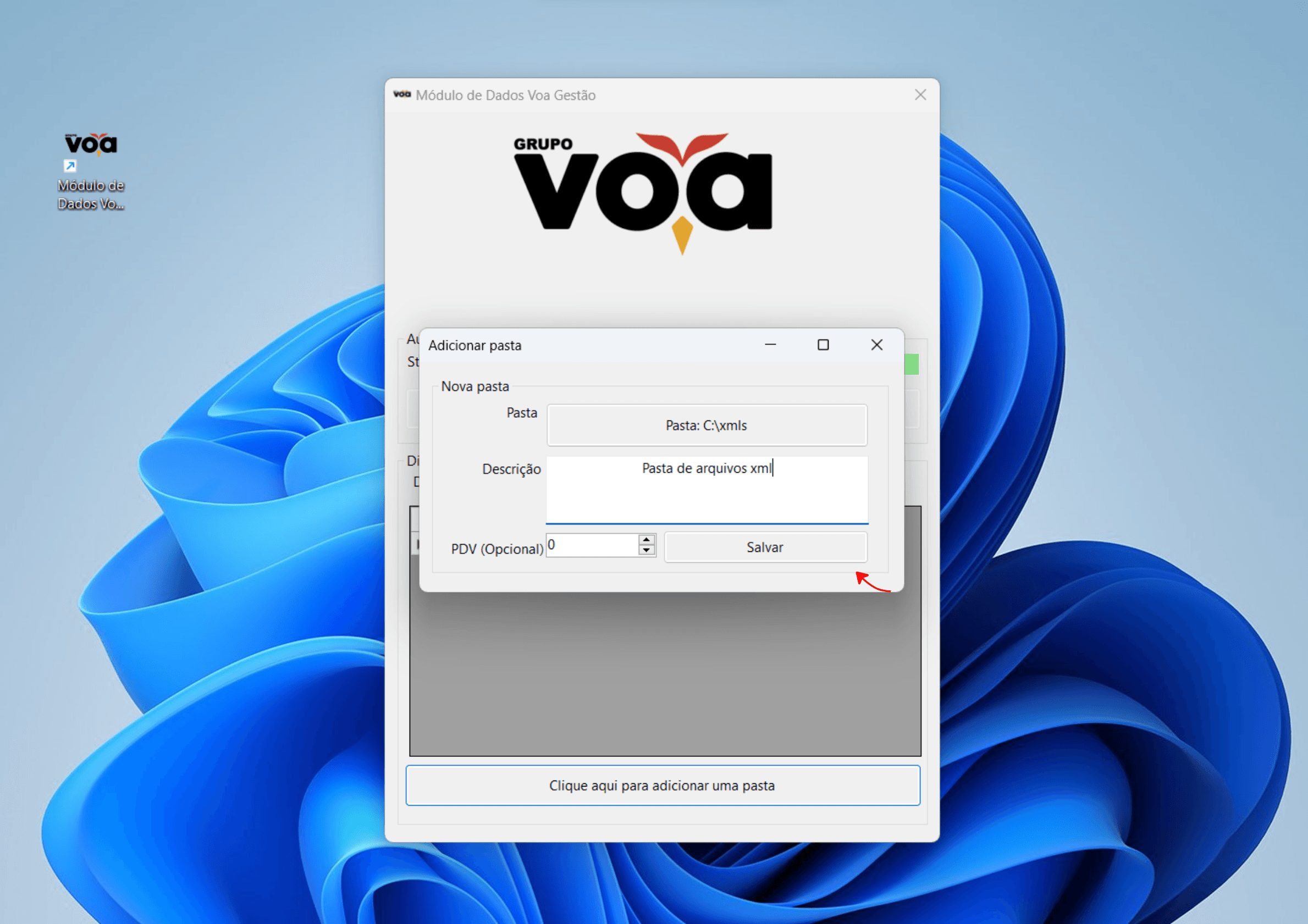
Task: Open the Módulo de Dados Voa desktop shortcut
Action: tap(91, 171)
